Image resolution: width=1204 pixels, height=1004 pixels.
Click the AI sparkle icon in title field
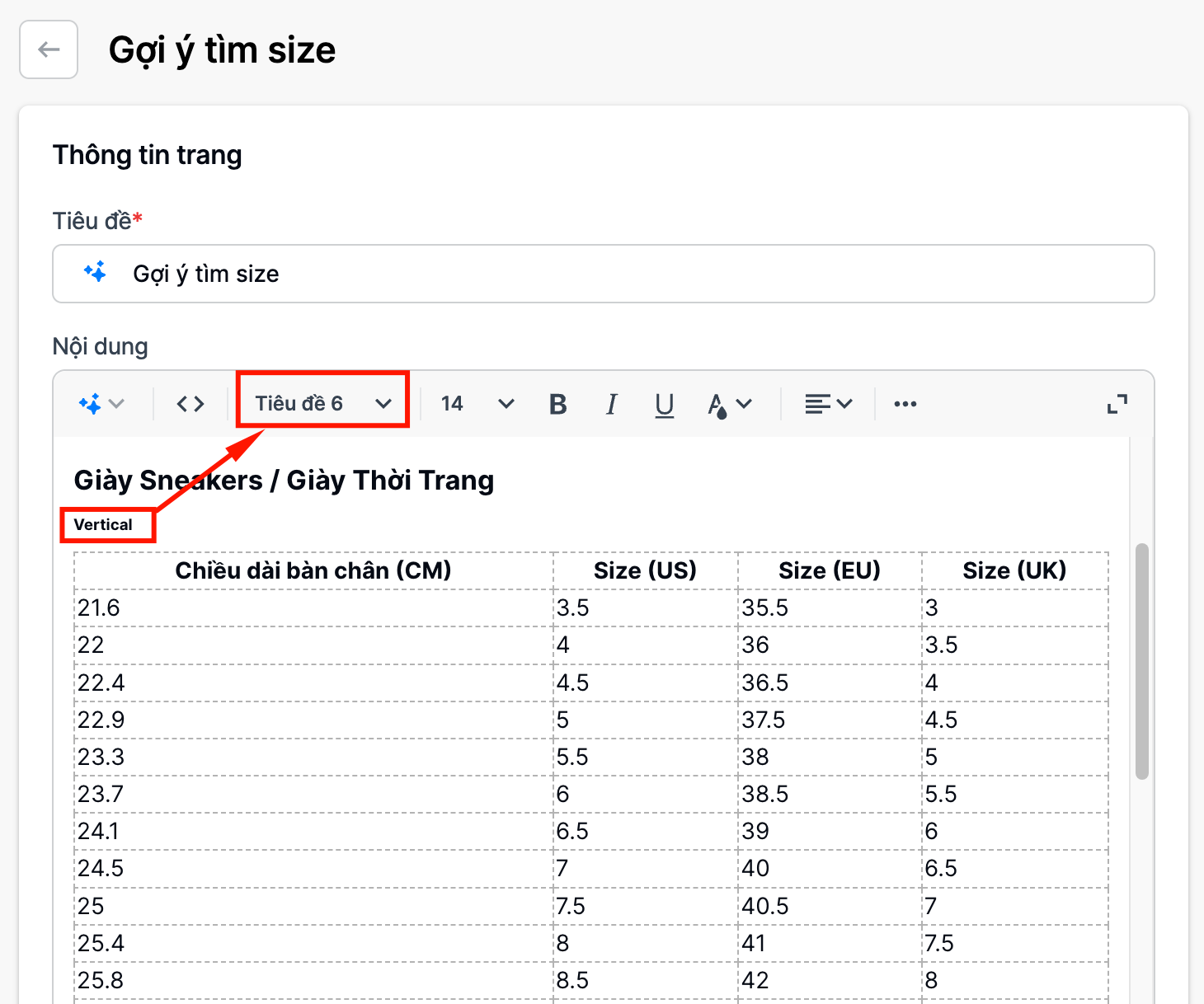click(96, 272)
